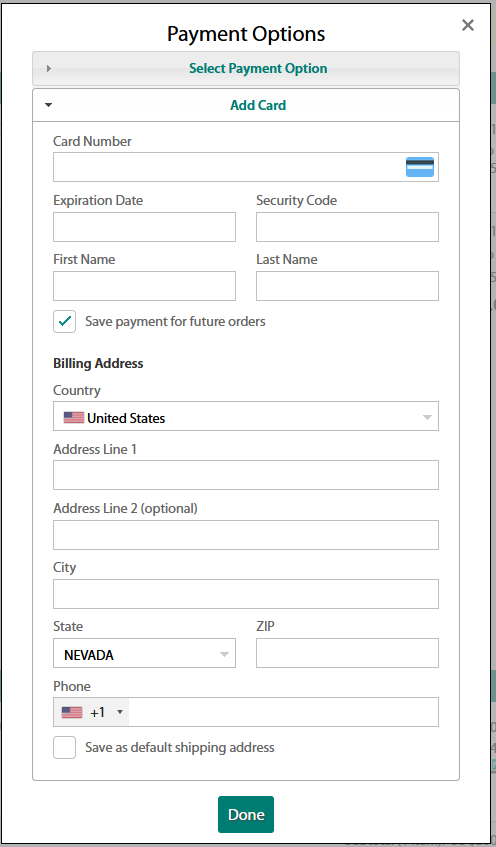Viewport: 496px width, 847px height.
Task: Click the Last Name input field
Action: [x=347, y=286]
